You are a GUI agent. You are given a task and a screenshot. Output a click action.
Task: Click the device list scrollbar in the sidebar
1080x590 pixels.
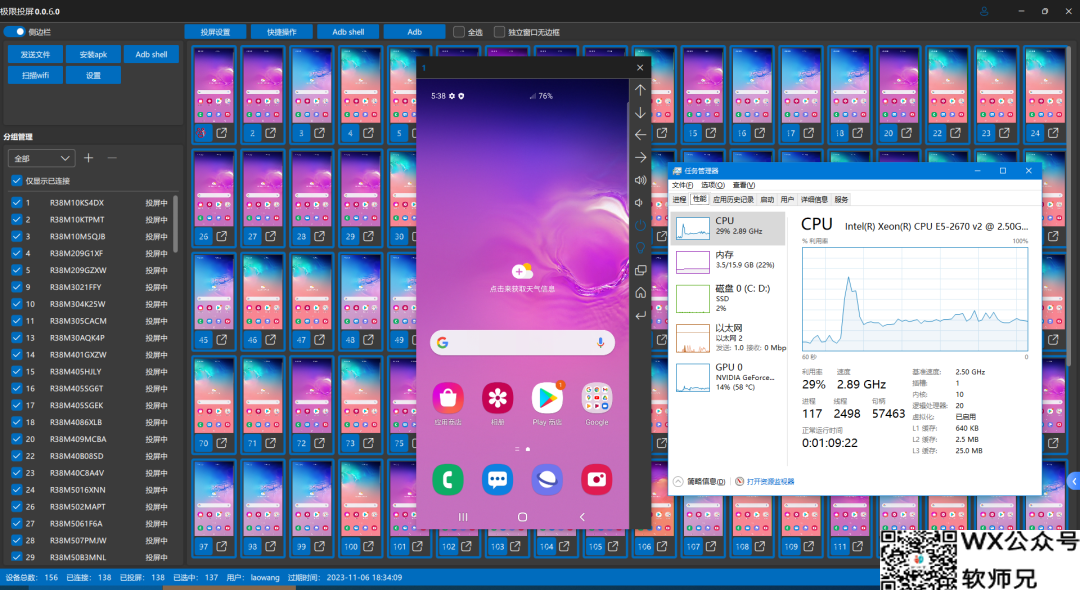[x=175, y=224]
